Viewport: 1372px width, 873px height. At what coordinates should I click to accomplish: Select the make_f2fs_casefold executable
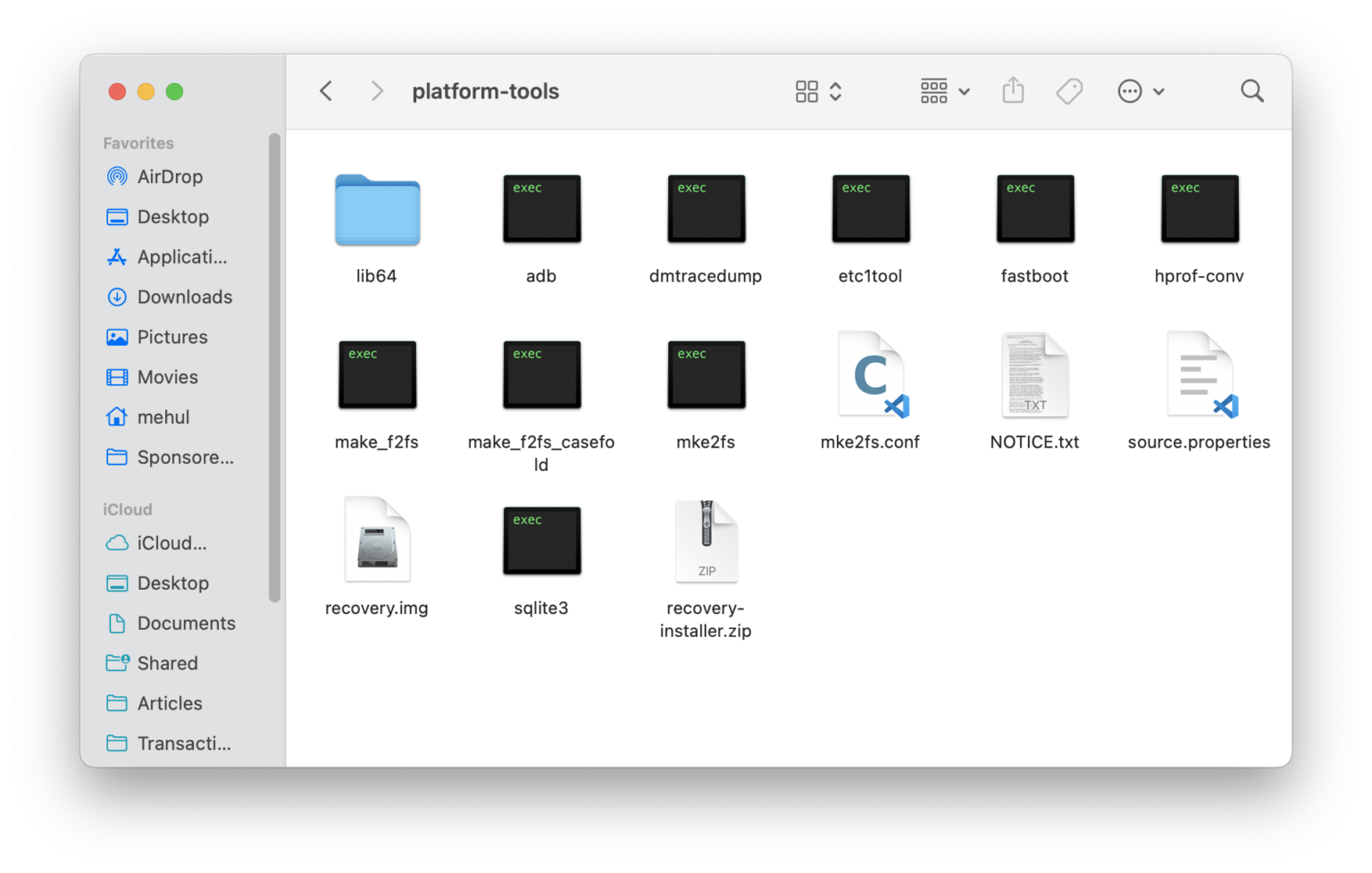click(540, 375)
